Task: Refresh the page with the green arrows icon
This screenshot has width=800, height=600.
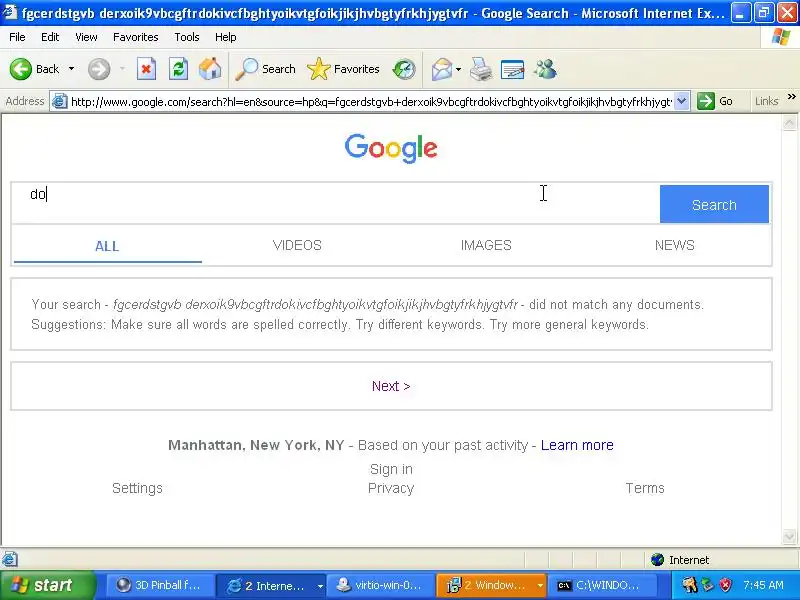Action: pos(179,69)
